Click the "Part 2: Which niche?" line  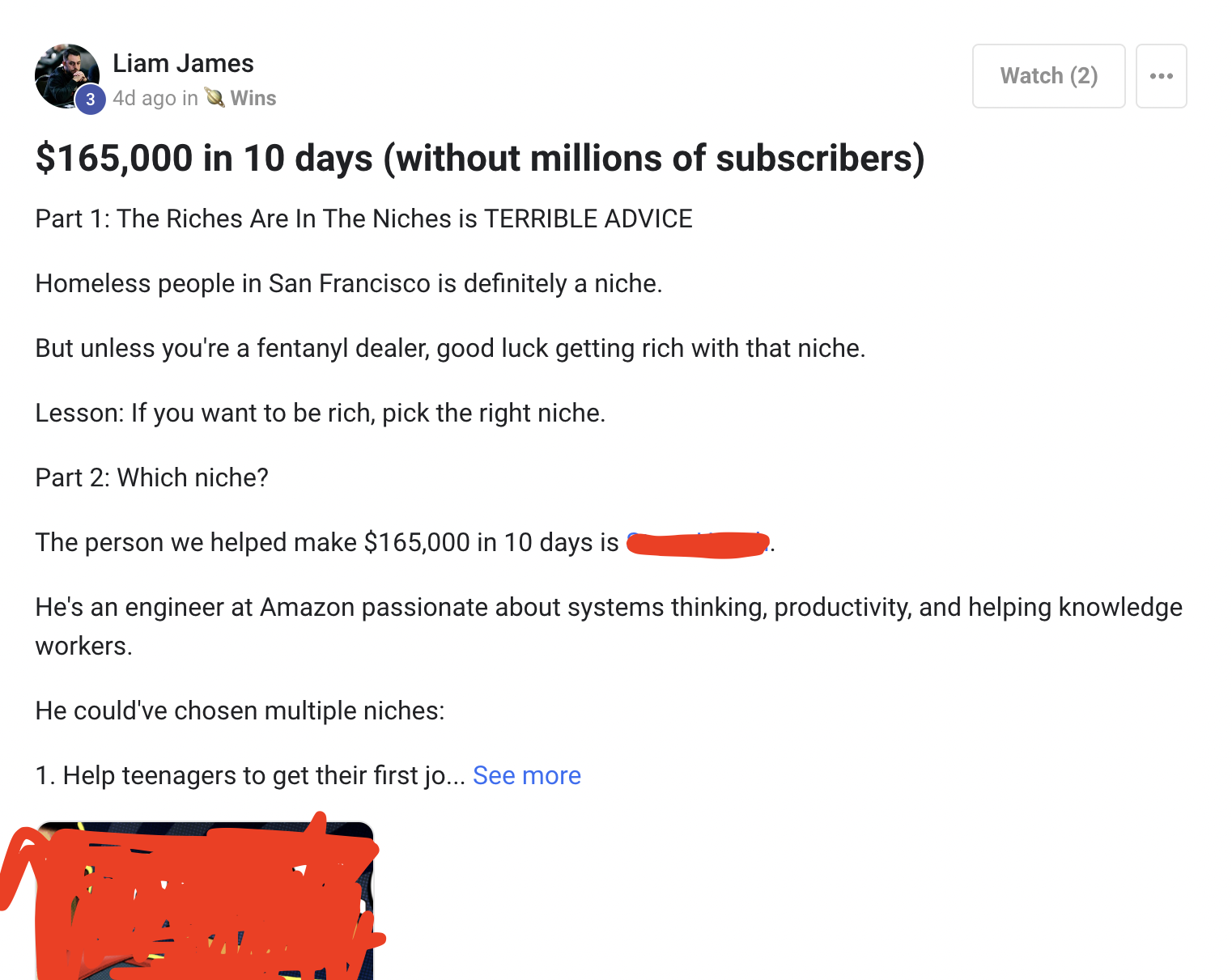point(151,477)
